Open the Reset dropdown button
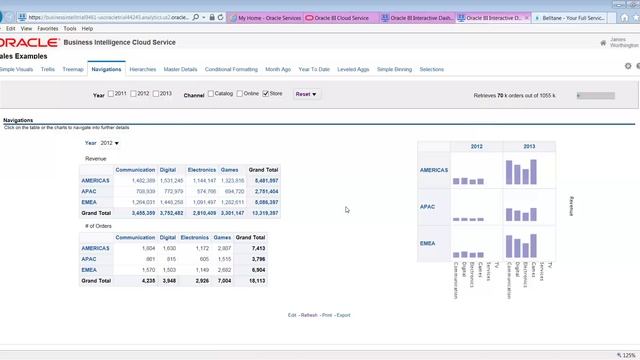Screen dimensions: 640x360 click(306, 94)
